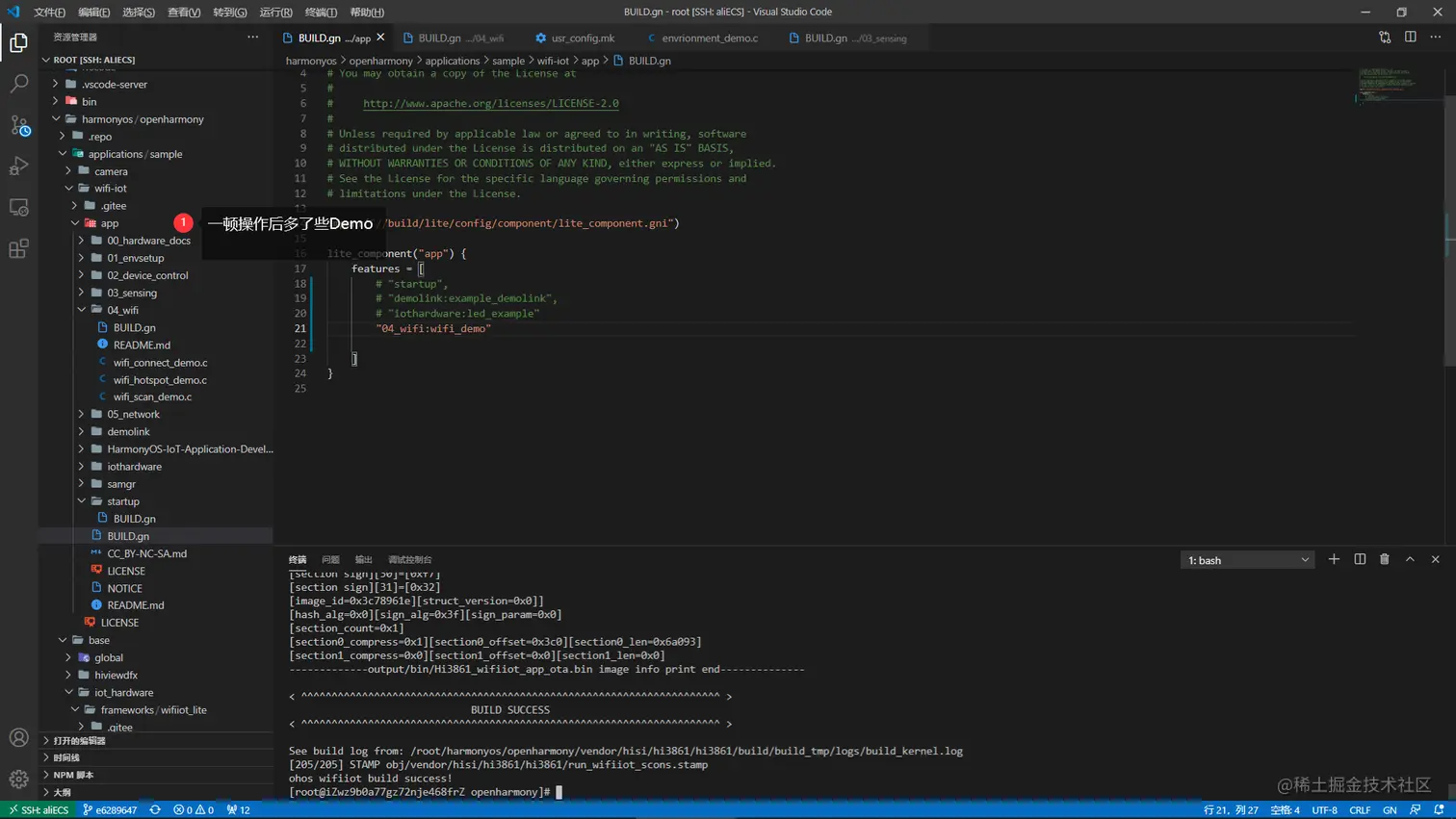Image resolution: width=1456 pixels, height=819 pixels.
Task: Switch to the 调试控制台 panel tab
Action: (410, 560)
